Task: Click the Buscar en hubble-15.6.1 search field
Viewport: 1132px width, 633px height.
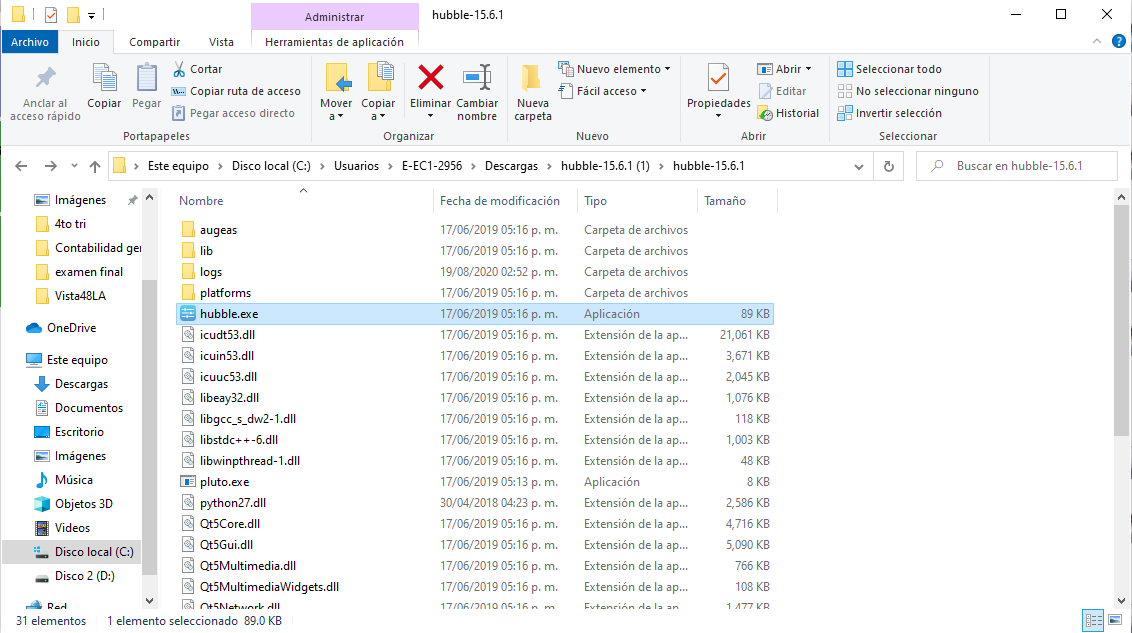Action: point(1017,166)
